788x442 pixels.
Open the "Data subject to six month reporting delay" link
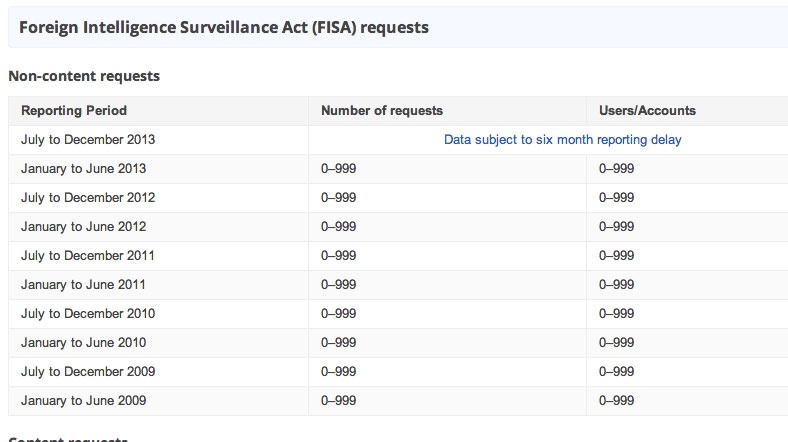(562, 140)
